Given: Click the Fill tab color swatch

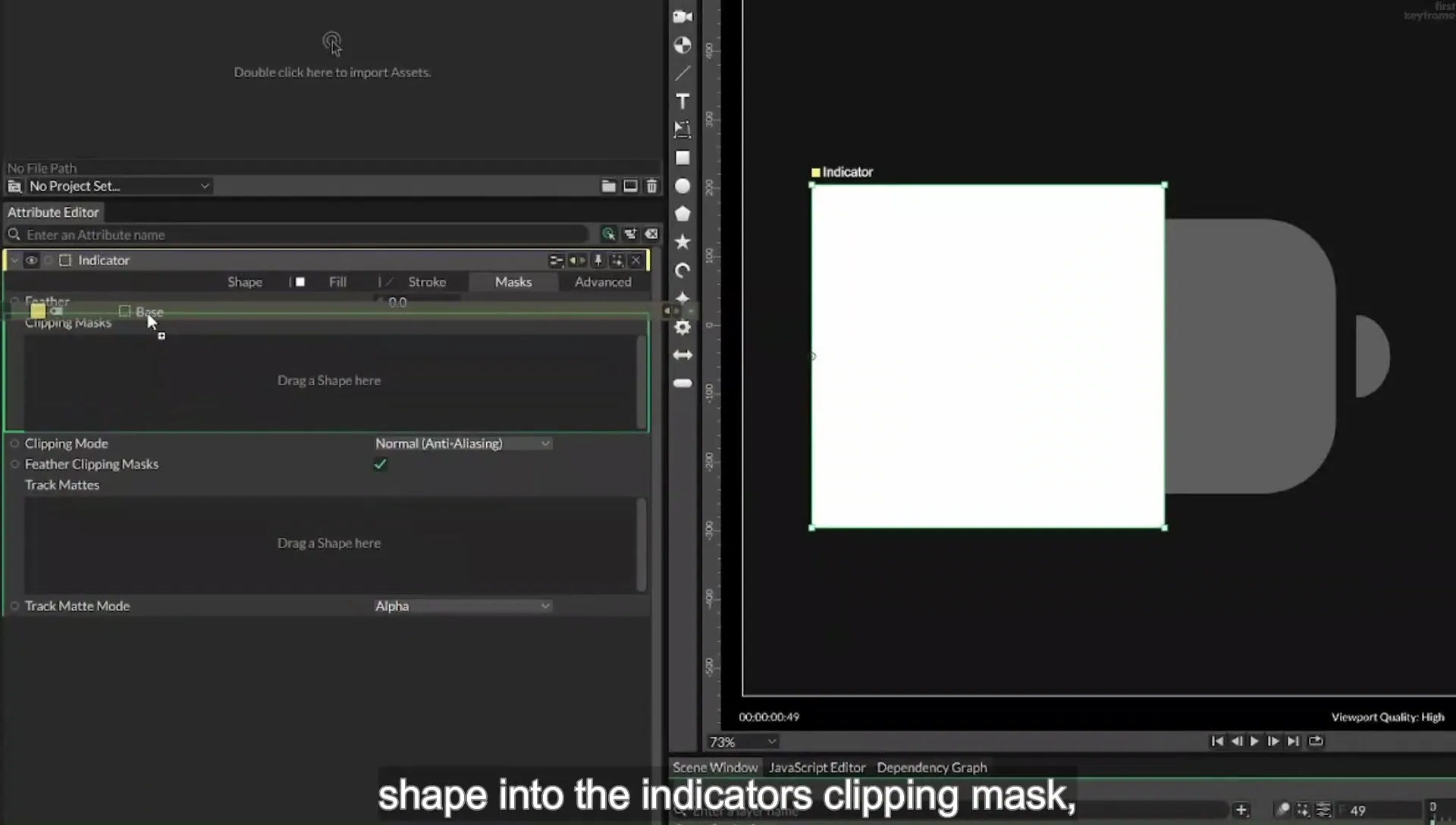Looking at the screenshot, I should tap(300, 282).
